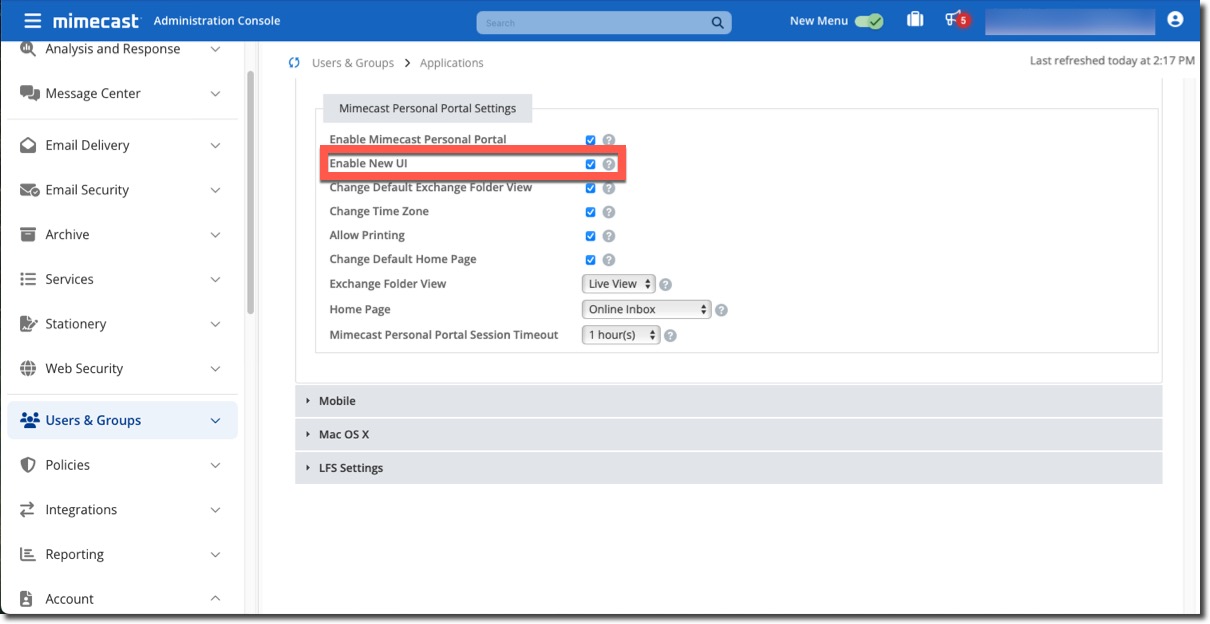The width and height of the screenshot is (1210, 624).
Task: Open the user profile account icon
Action: click(1176, 19)
